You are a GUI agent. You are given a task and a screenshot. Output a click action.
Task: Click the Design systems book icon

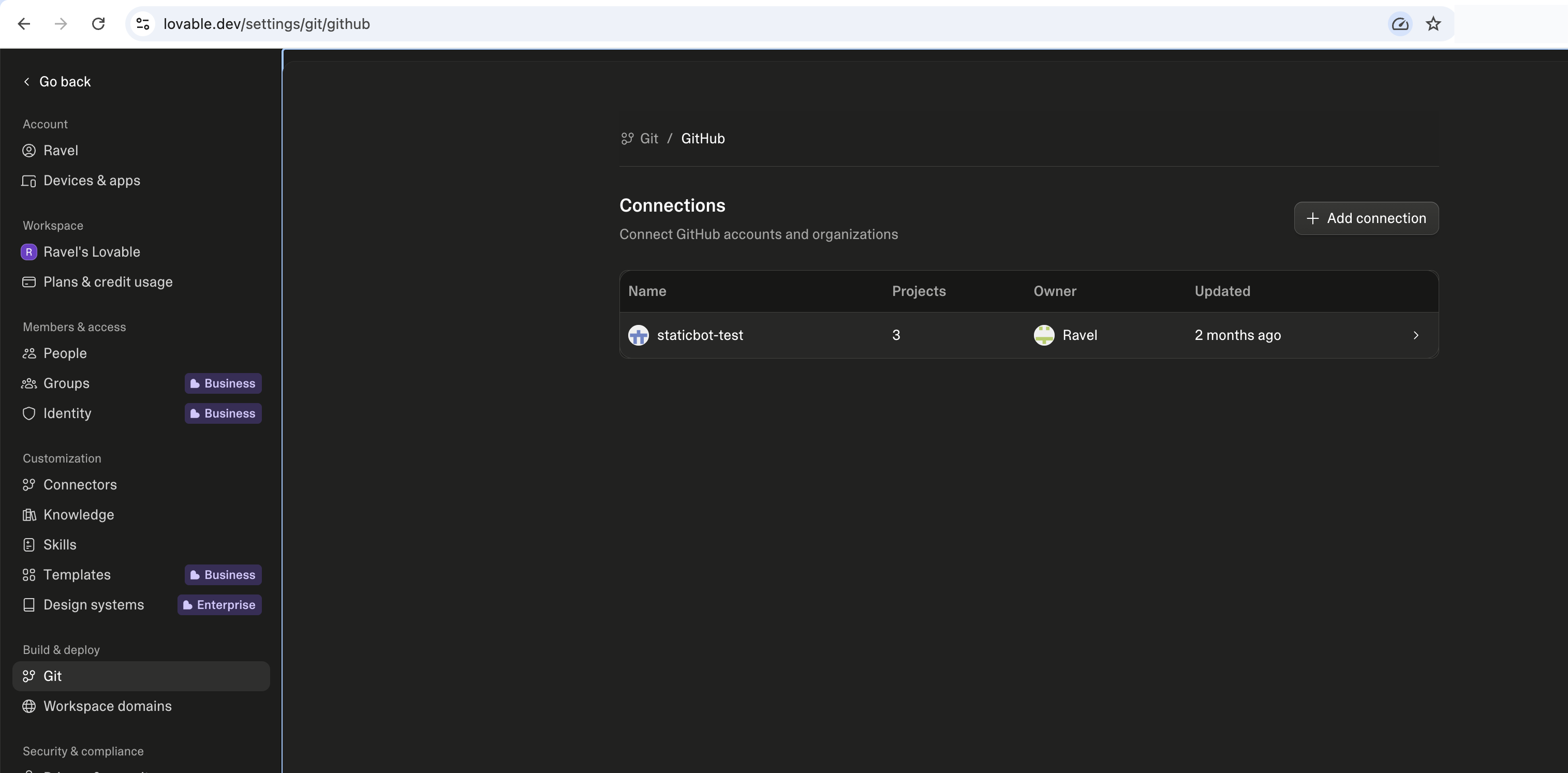(28, 605)
